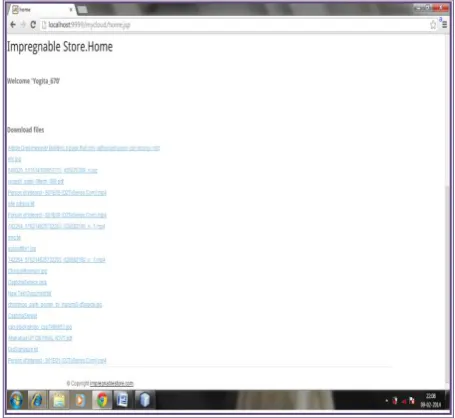Click the cube icon on the taskbar
Viewport: 455px width, 418px height.
tap(144, 400)
